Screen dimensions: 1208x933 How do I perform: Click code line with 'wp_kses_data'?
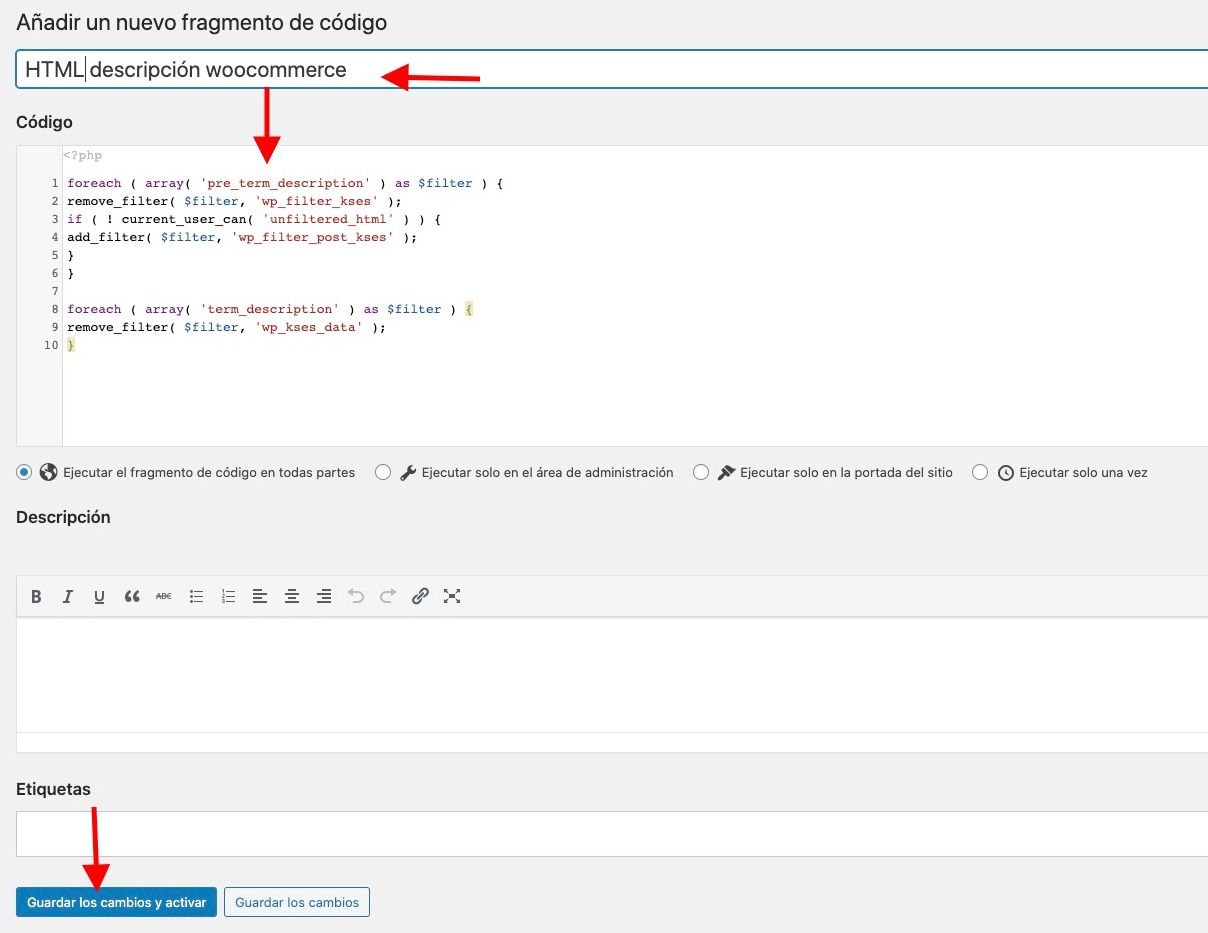click(x=226, y=327)
